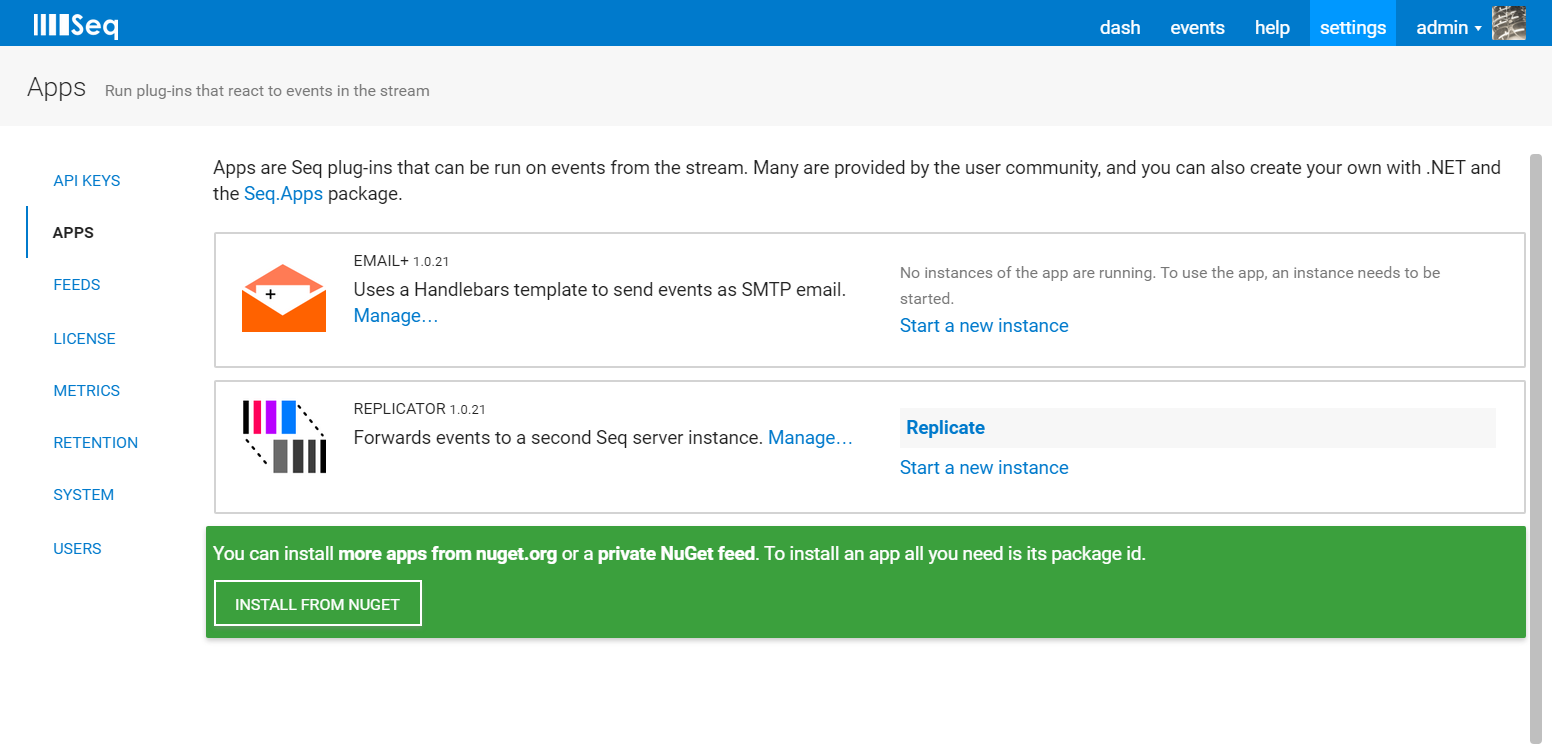Open FEEDS settings section

pyautogui.click(x=77, y=285)
